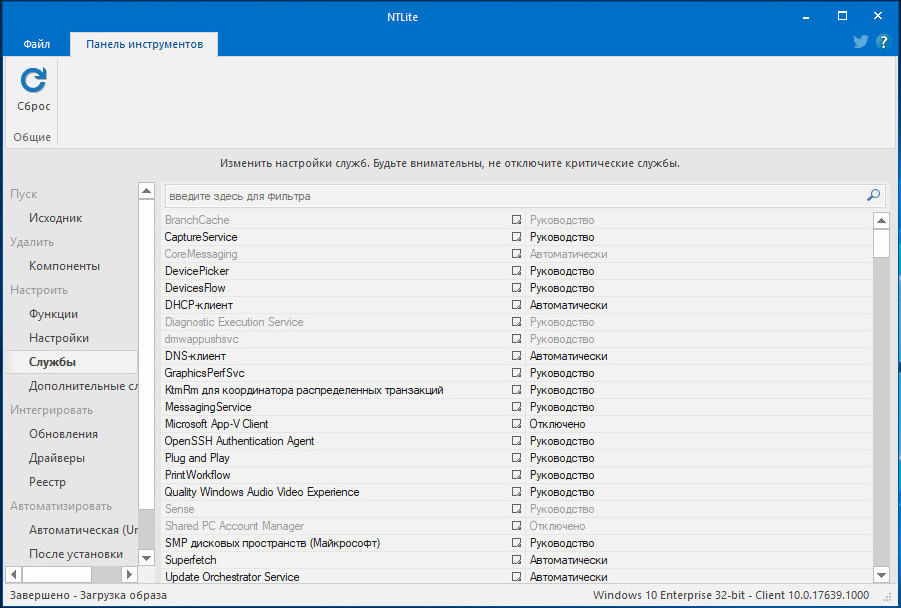Open startup type value for DNS-клиент
Viewport: 901px width, 608px height.
pos(568,356)
